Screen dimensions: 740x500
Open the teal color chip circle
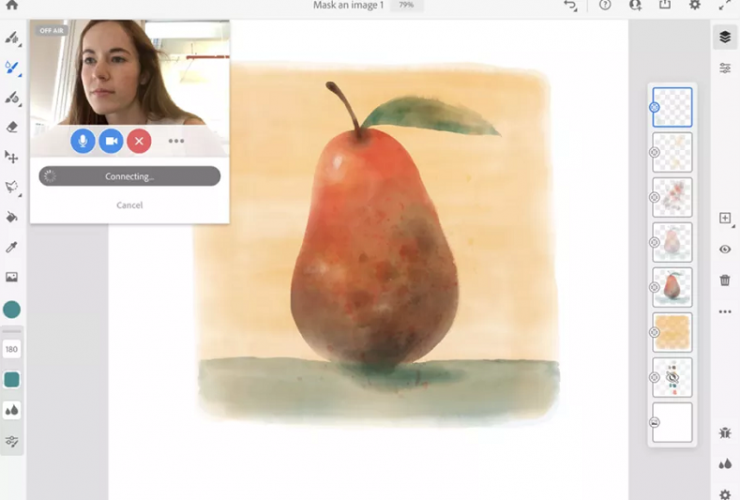12,310
